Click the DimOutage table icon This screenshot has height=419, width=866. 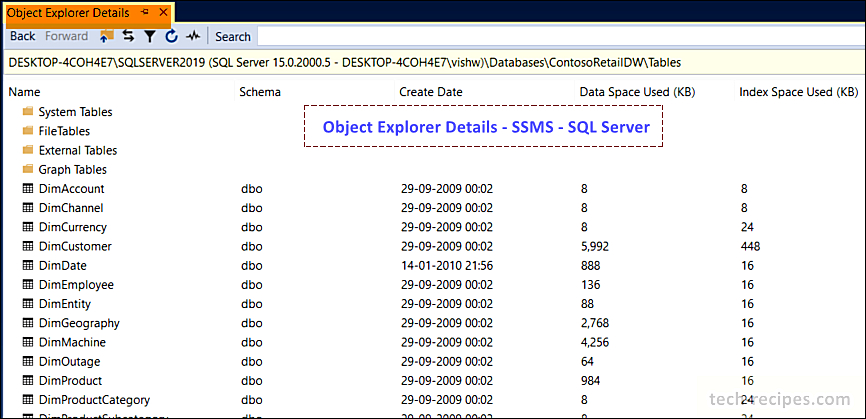coord(28,362)
